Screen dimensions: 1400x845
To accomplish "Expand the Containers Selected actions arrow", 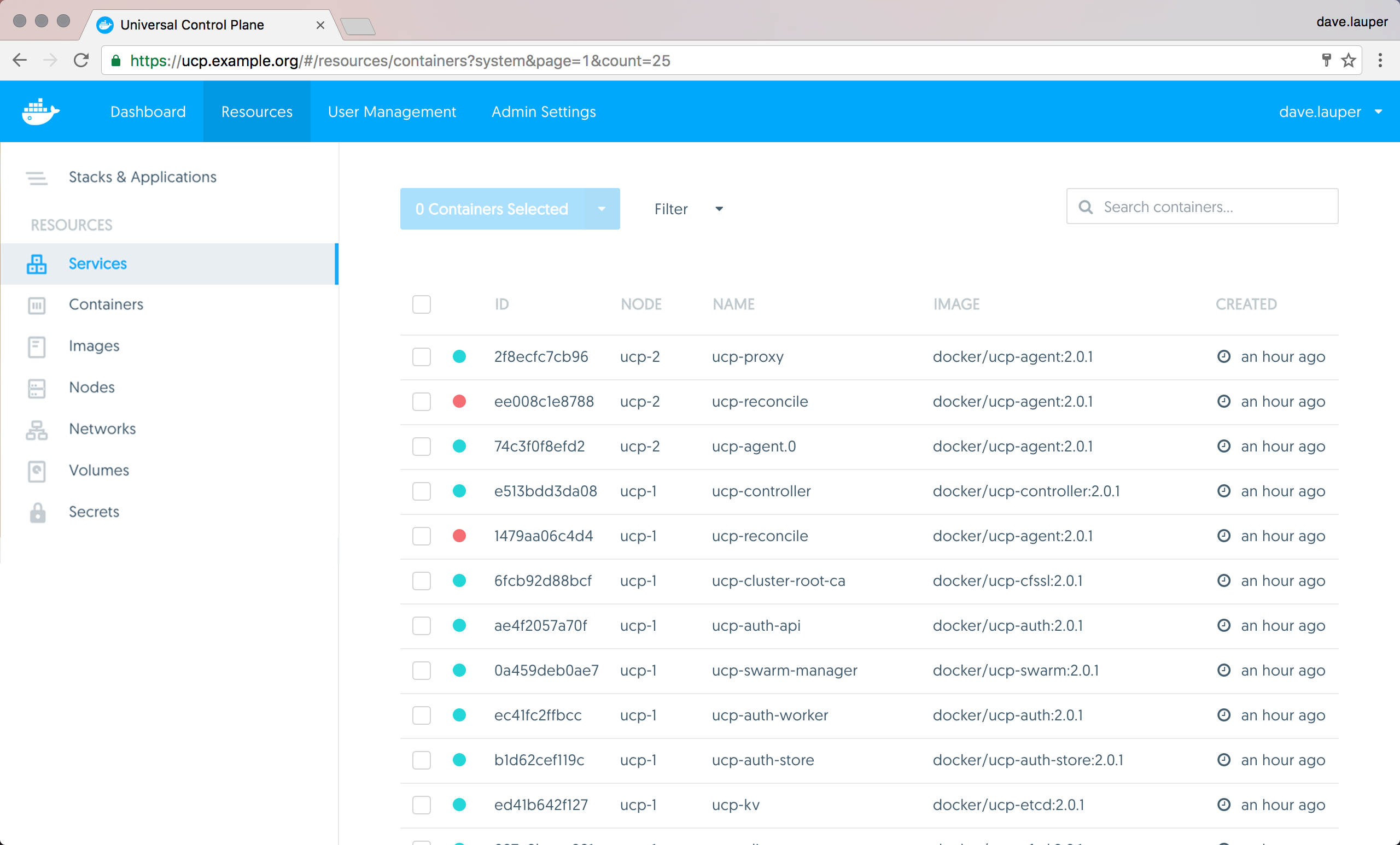I will [602, 209].
